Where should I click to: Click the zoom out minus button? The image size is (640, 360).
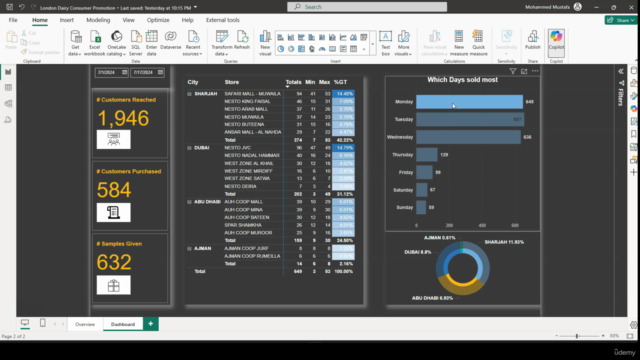coord(556,336)
